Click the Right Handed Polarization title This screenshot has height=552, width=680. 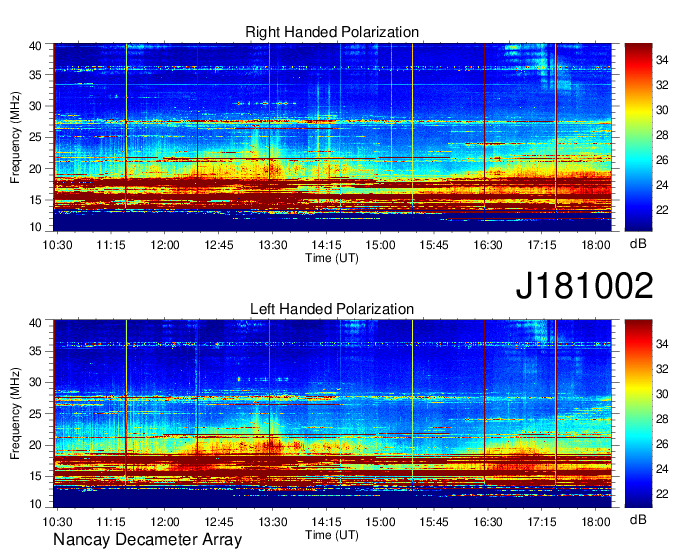coord(332,32)
